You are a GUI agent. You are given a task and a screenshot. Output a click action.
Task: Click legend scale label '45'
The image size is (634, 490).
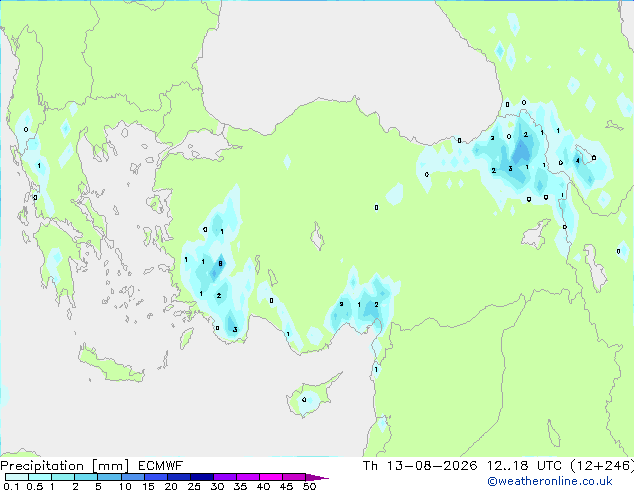(286, 486)
